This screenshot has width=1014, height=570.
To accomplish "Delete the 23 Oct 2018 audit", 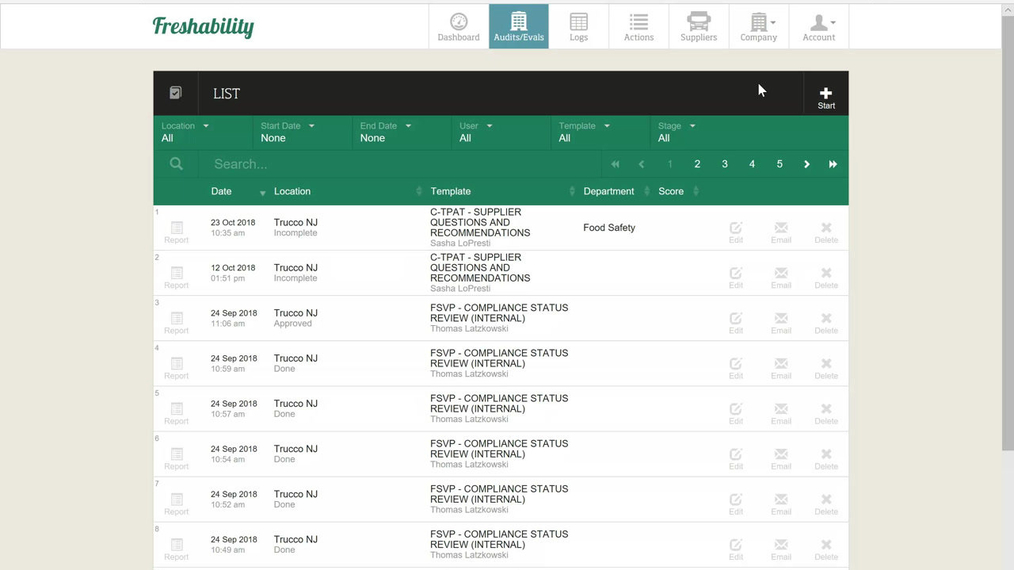I will 826,232.
